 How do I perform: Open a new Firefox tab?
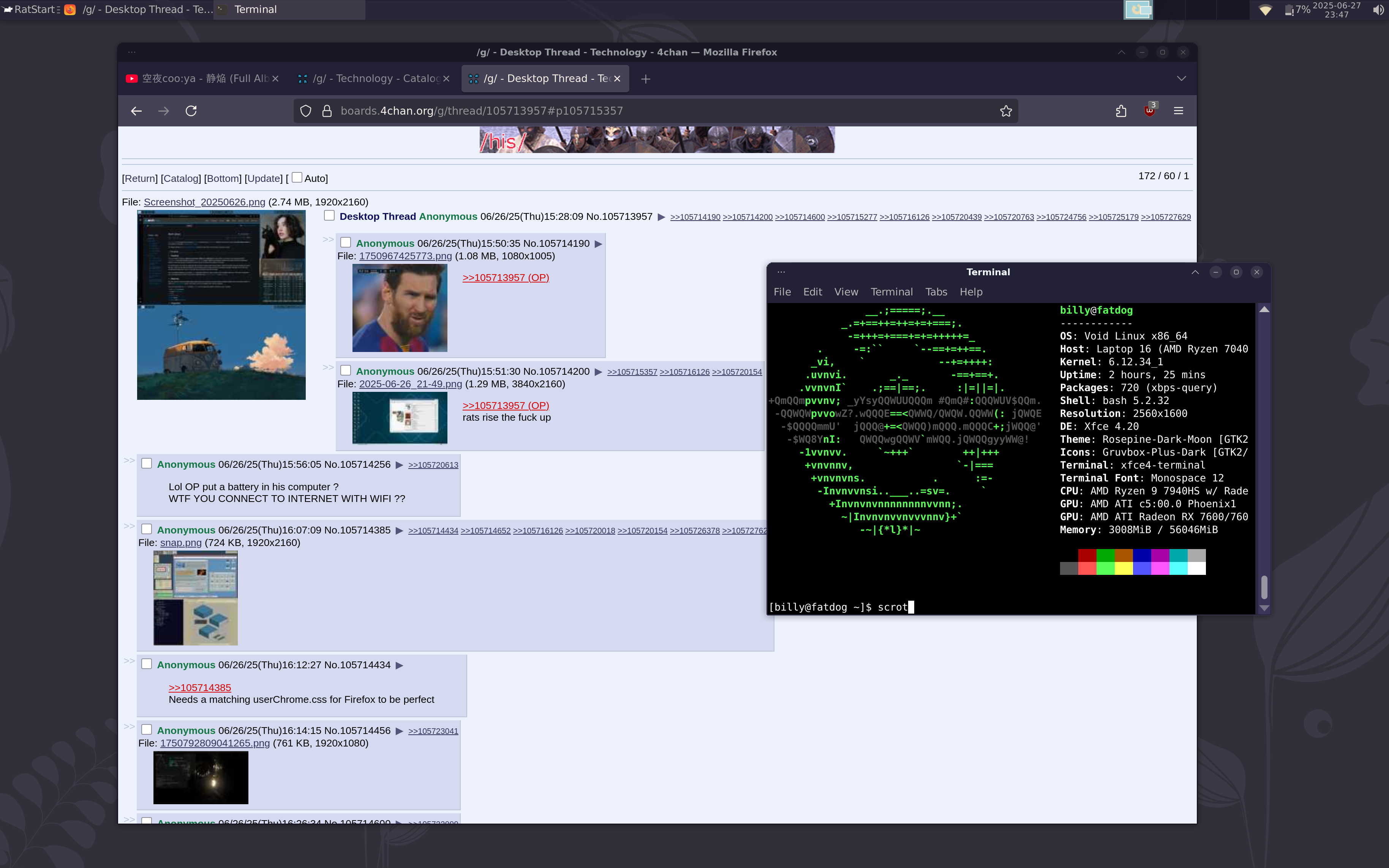[645, 79]
